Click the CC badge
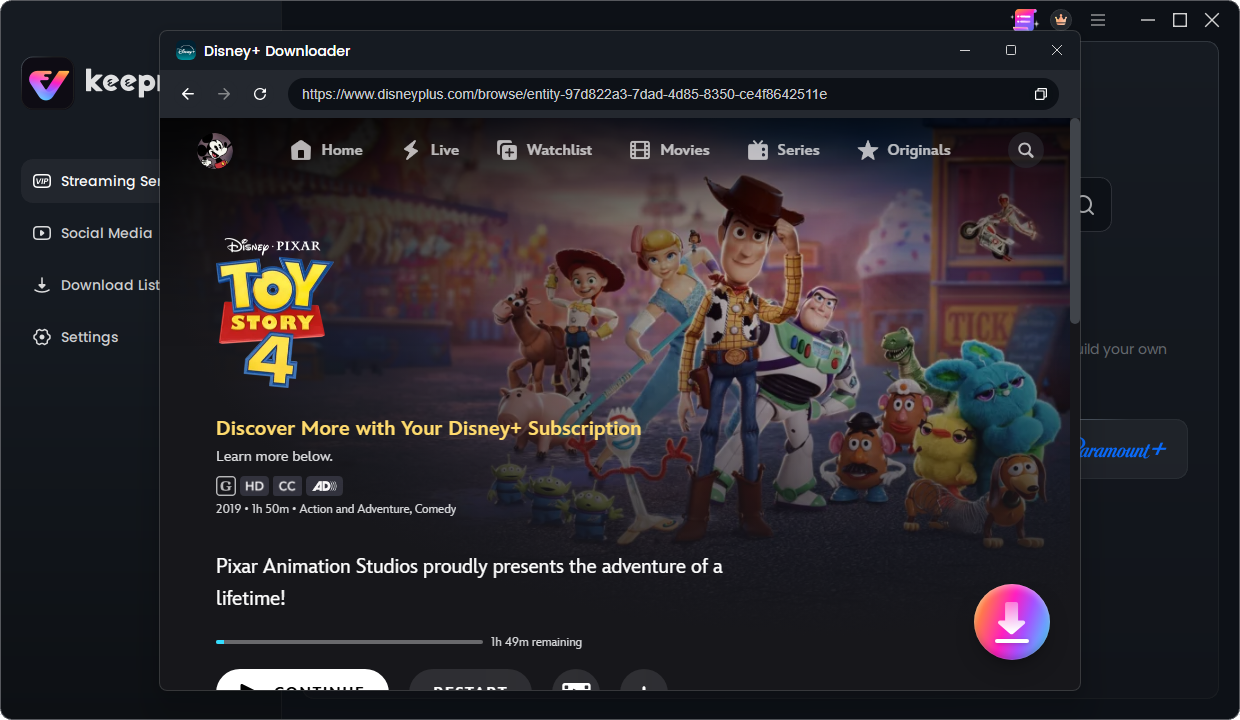 coord(287,486)
